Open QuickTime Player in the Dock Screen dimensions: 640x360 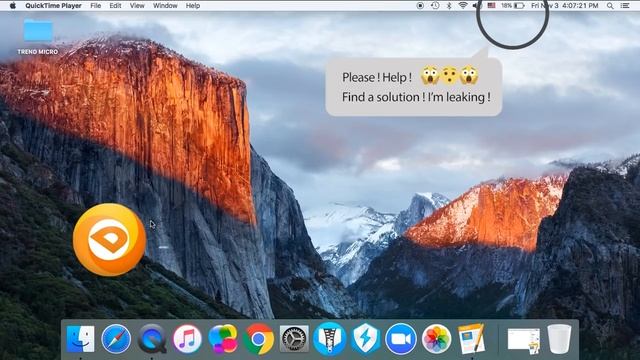pyautogui.click(x=152, y=339)
